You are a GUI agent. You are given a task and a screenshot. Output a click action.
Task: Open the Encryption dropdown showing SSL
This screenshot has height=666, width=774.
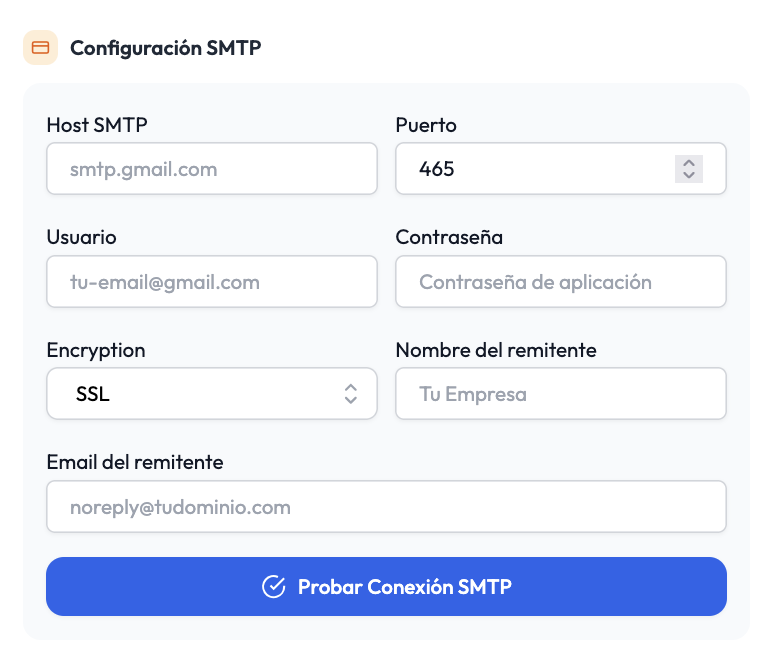click(212, 394)
